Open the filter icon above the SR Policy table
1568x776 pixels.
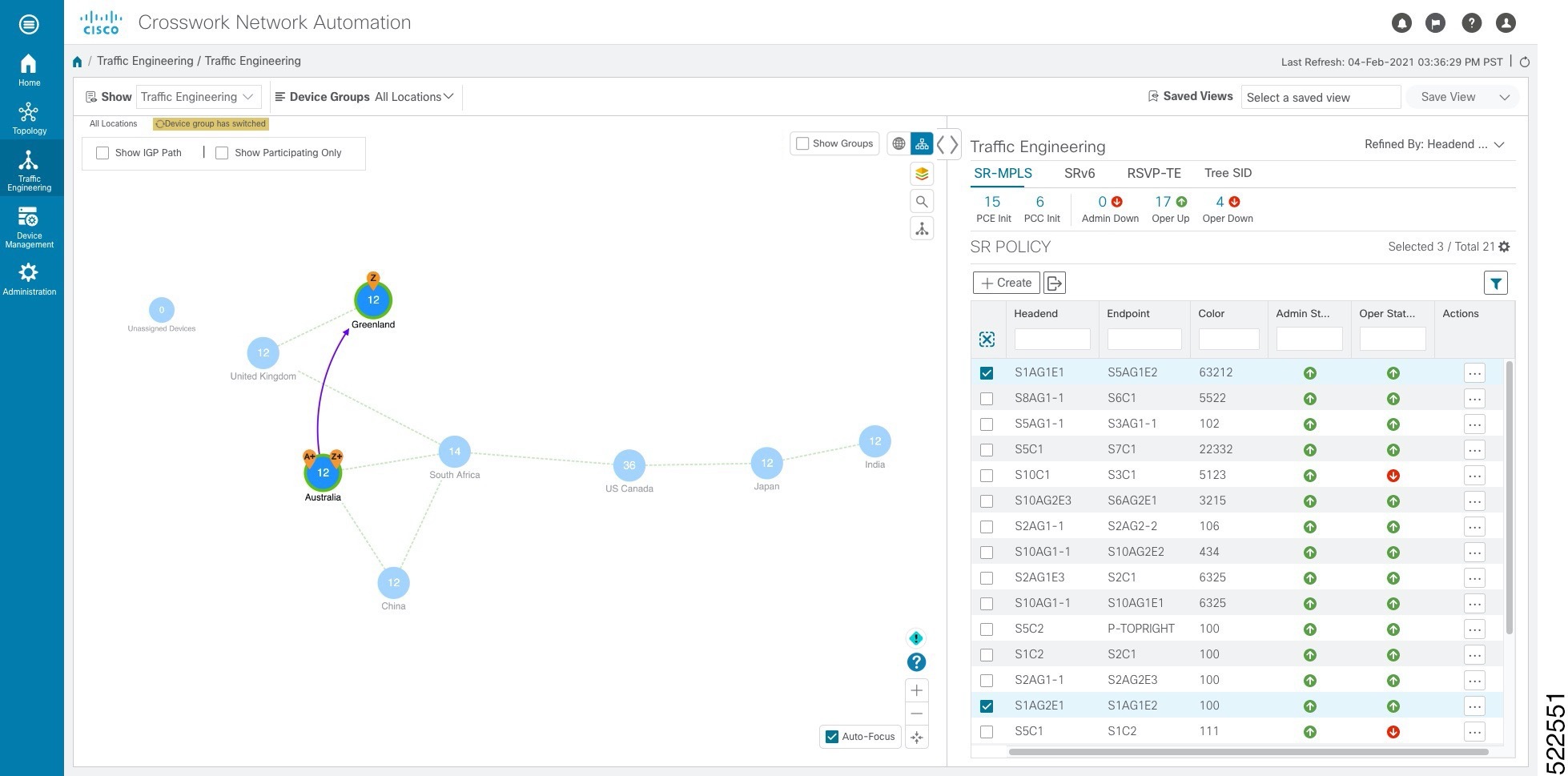[1496, 283]
